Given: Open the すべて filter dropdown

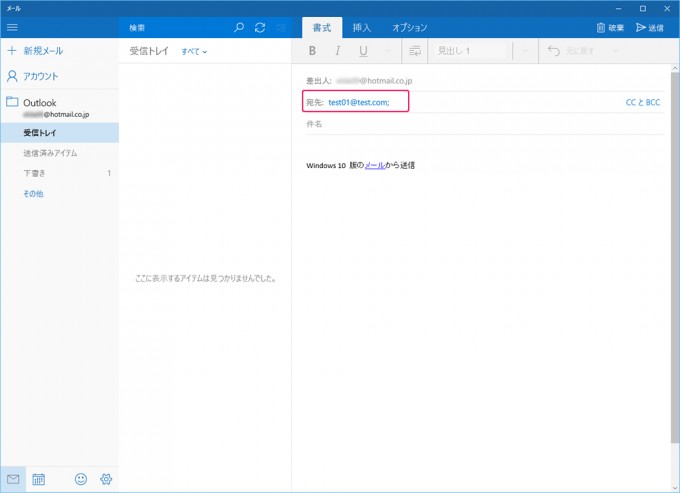Looking at the screenshot, I should (x=194, y=51).
